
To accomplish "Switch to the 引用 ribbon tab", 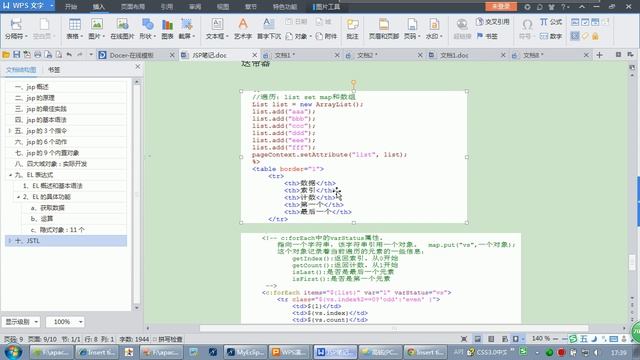I will point(167,7).
